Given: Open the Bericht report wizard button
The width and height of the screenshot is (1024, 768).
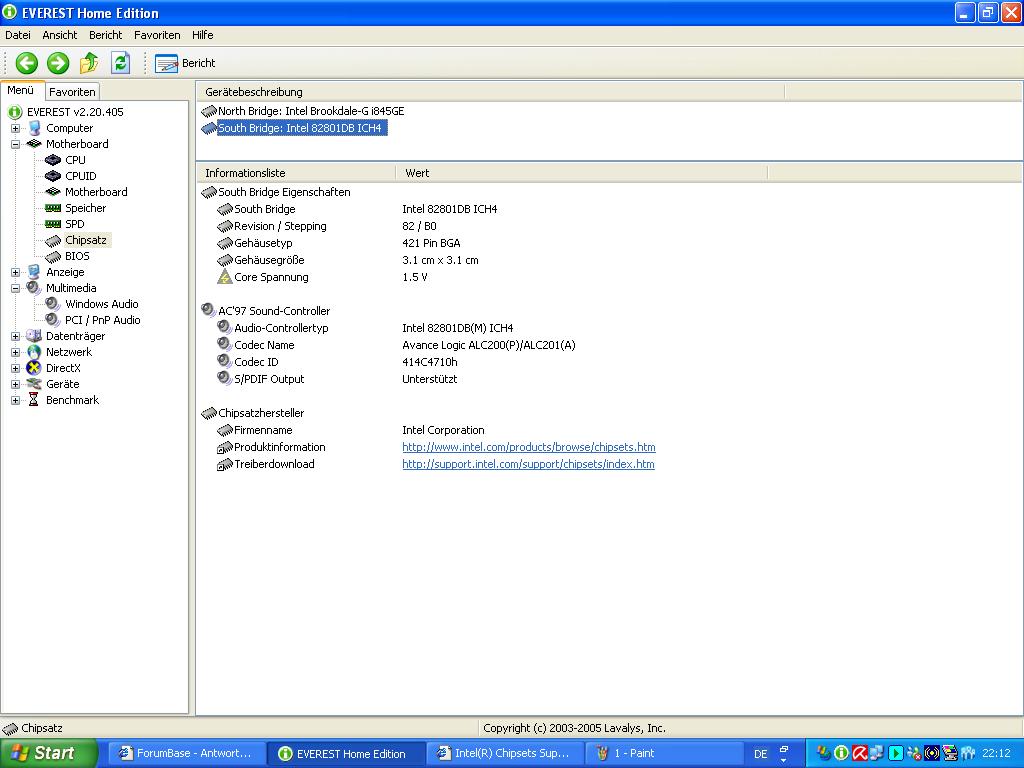Looking at the screenshot, I should [x=185, y=63].
